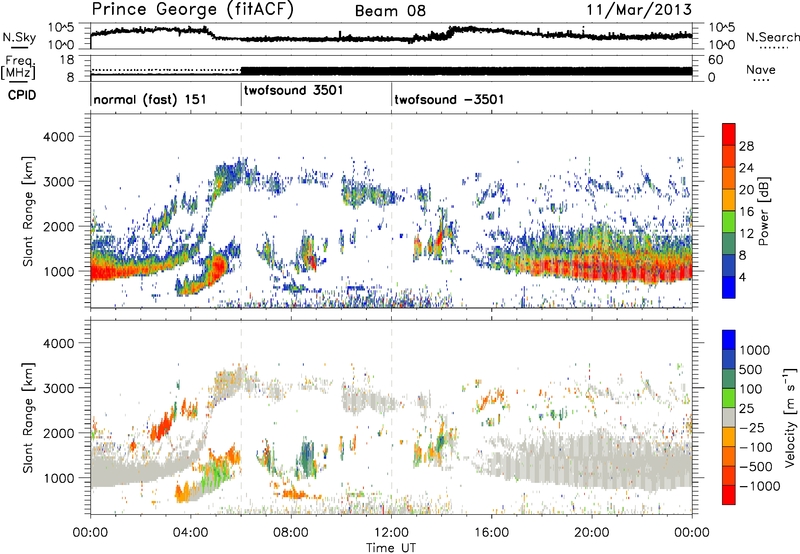Click the 'N.Search' legend label

click(772, 37)
